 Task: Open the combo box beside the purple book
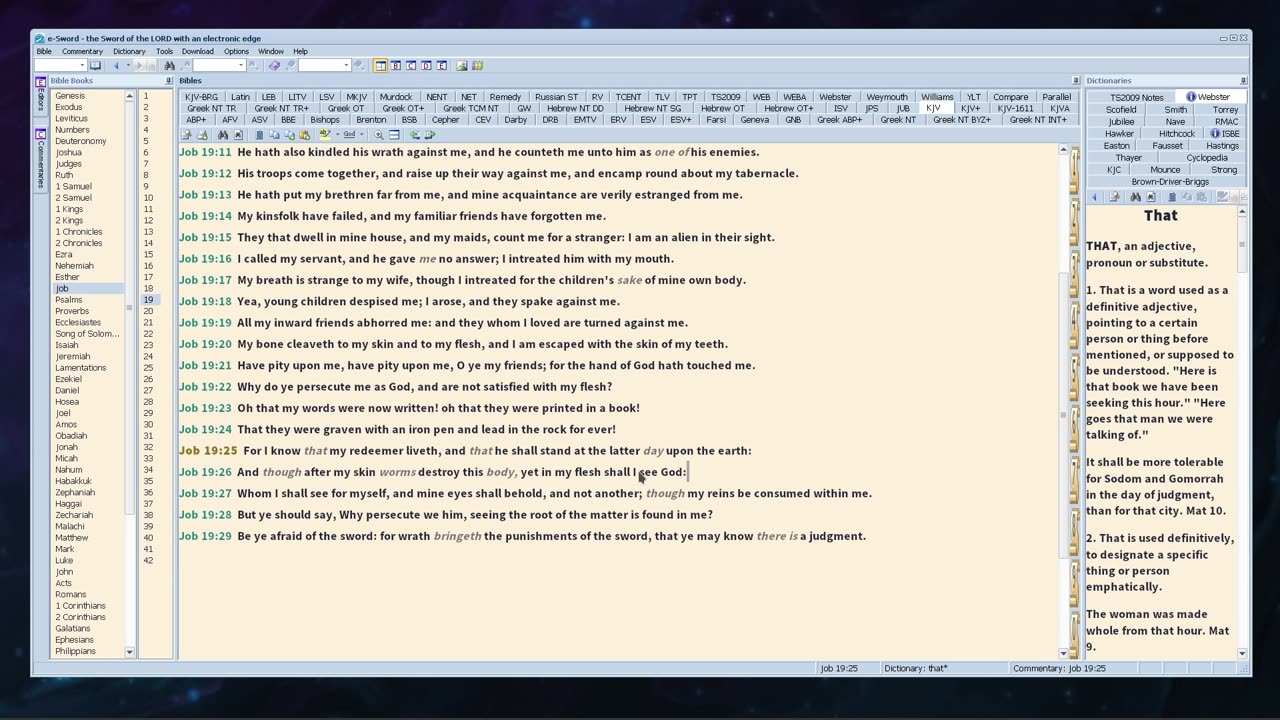[325, 65]
